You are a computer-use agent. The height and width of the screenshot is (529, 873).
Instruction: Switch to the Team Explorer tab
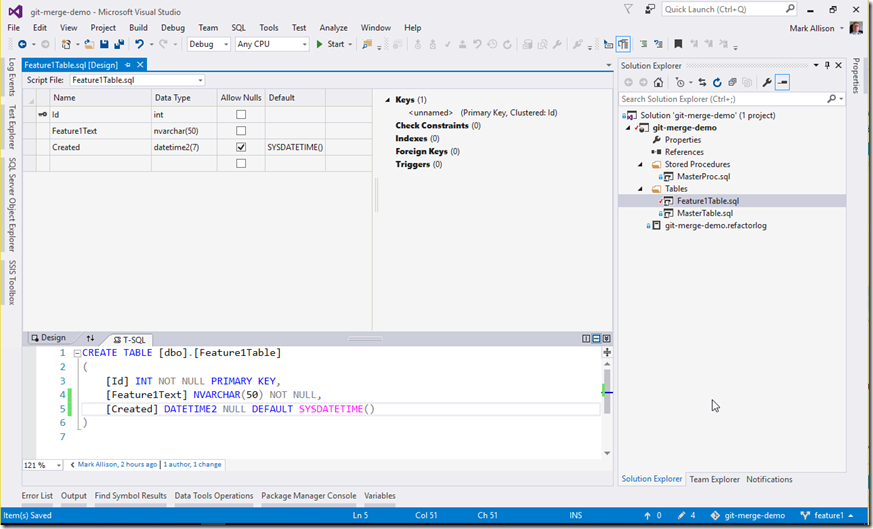click(x=714, y=479)
